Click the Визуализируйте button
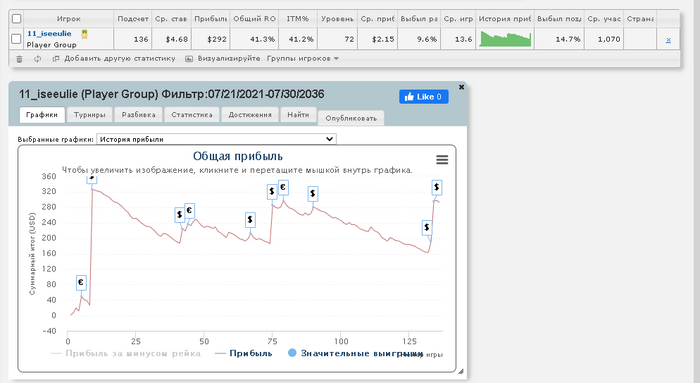The height and width of the screenshot is (383, 700). (229, 58)
